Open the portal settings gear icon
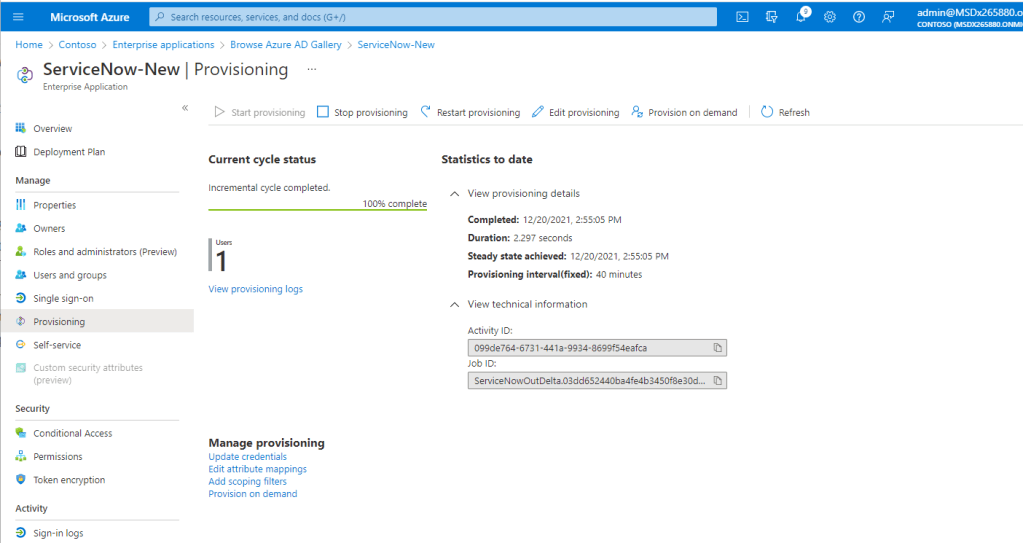 click(x=829, y=17)
